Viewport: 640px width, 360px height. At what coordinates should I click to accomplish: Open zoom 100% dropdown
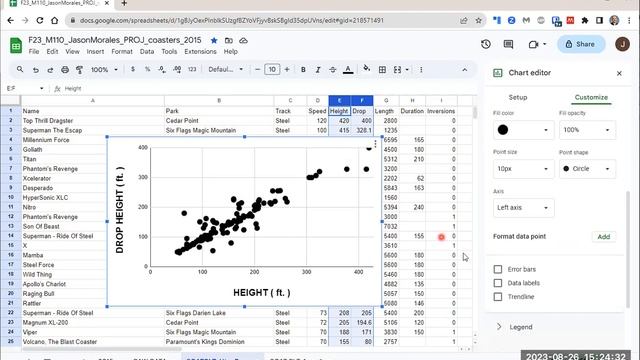(x=104, y=70)
